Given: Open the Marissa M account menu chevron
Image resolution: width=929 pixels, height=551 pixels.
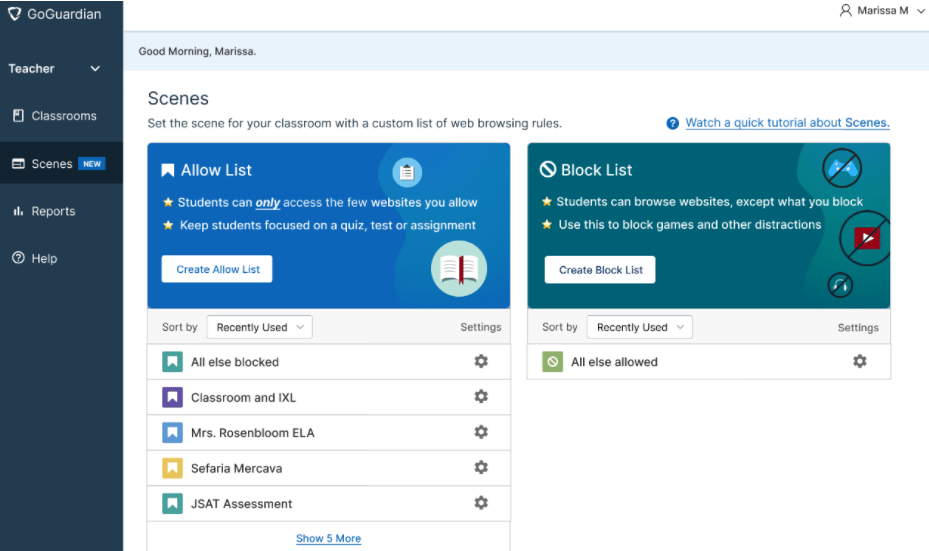Looking at the screenshot, I should (921, 11).
